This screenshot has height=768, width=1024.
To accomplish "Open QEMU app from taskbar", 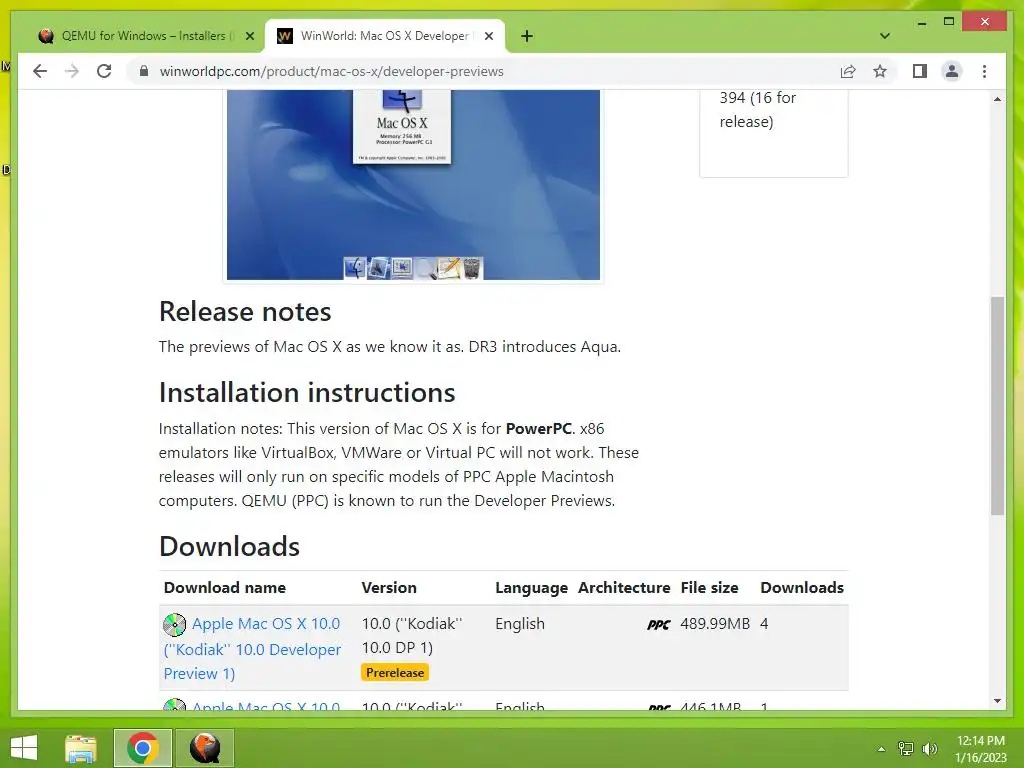I will [204, 748].
